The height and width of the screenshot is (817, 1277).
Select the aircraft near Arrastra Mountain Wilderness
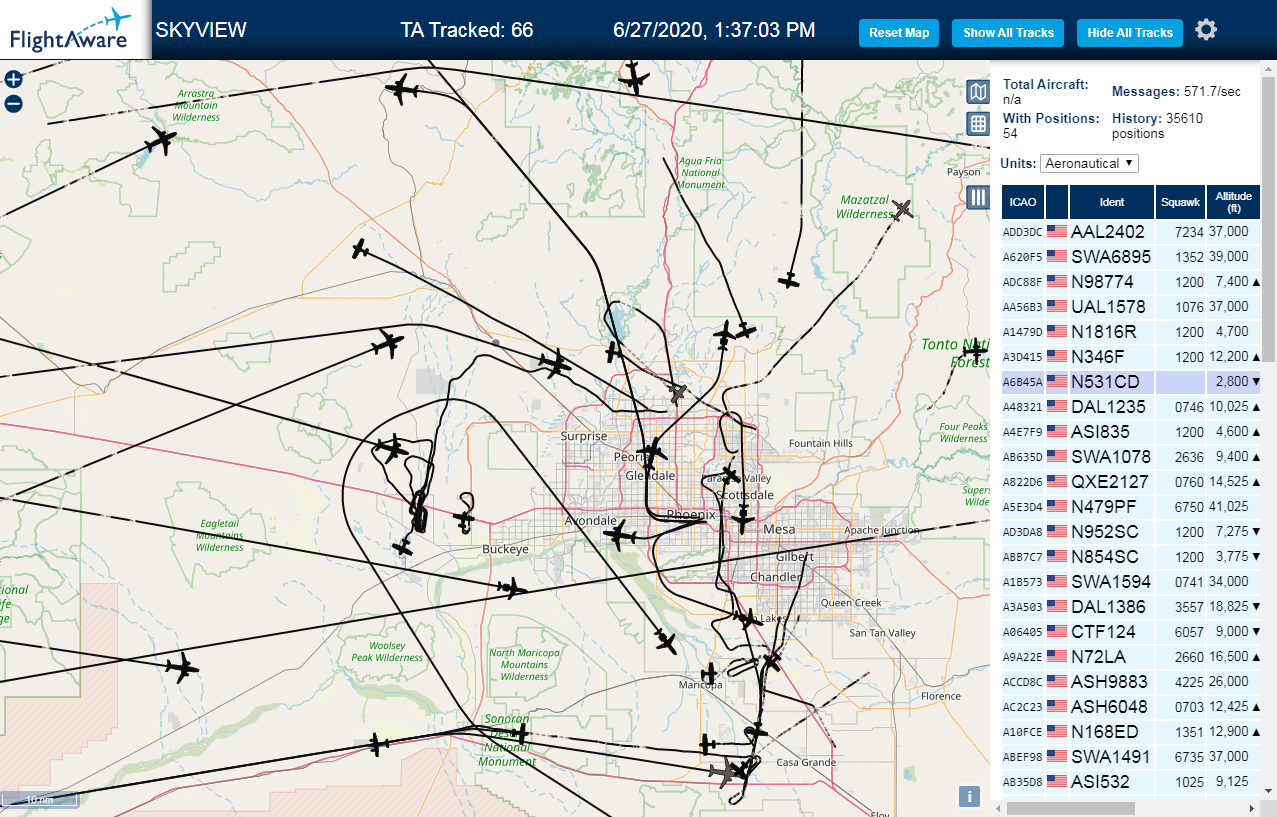click(160, 141)
